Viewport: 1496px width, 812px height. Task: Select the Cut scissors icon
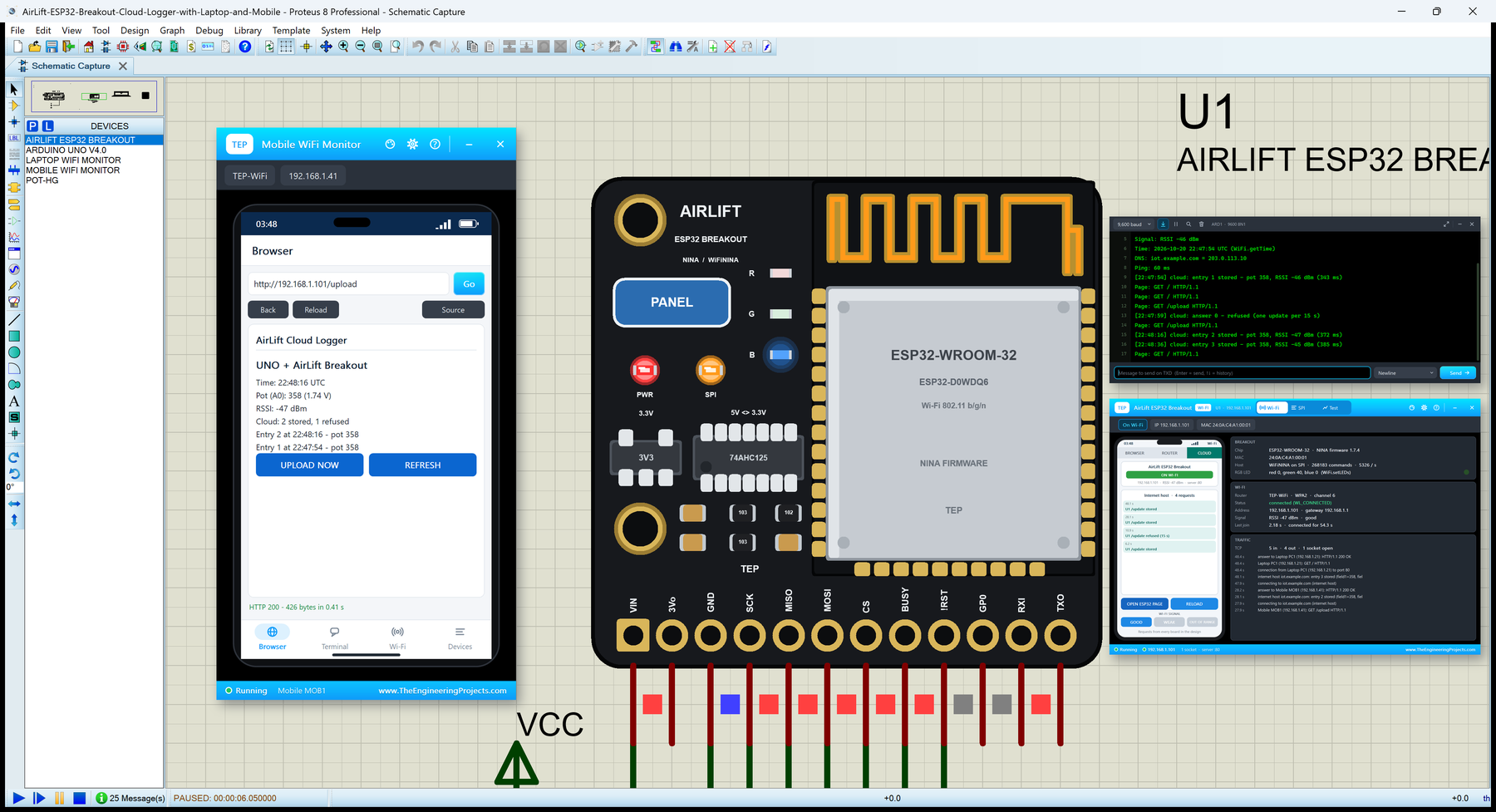point(455,47)
